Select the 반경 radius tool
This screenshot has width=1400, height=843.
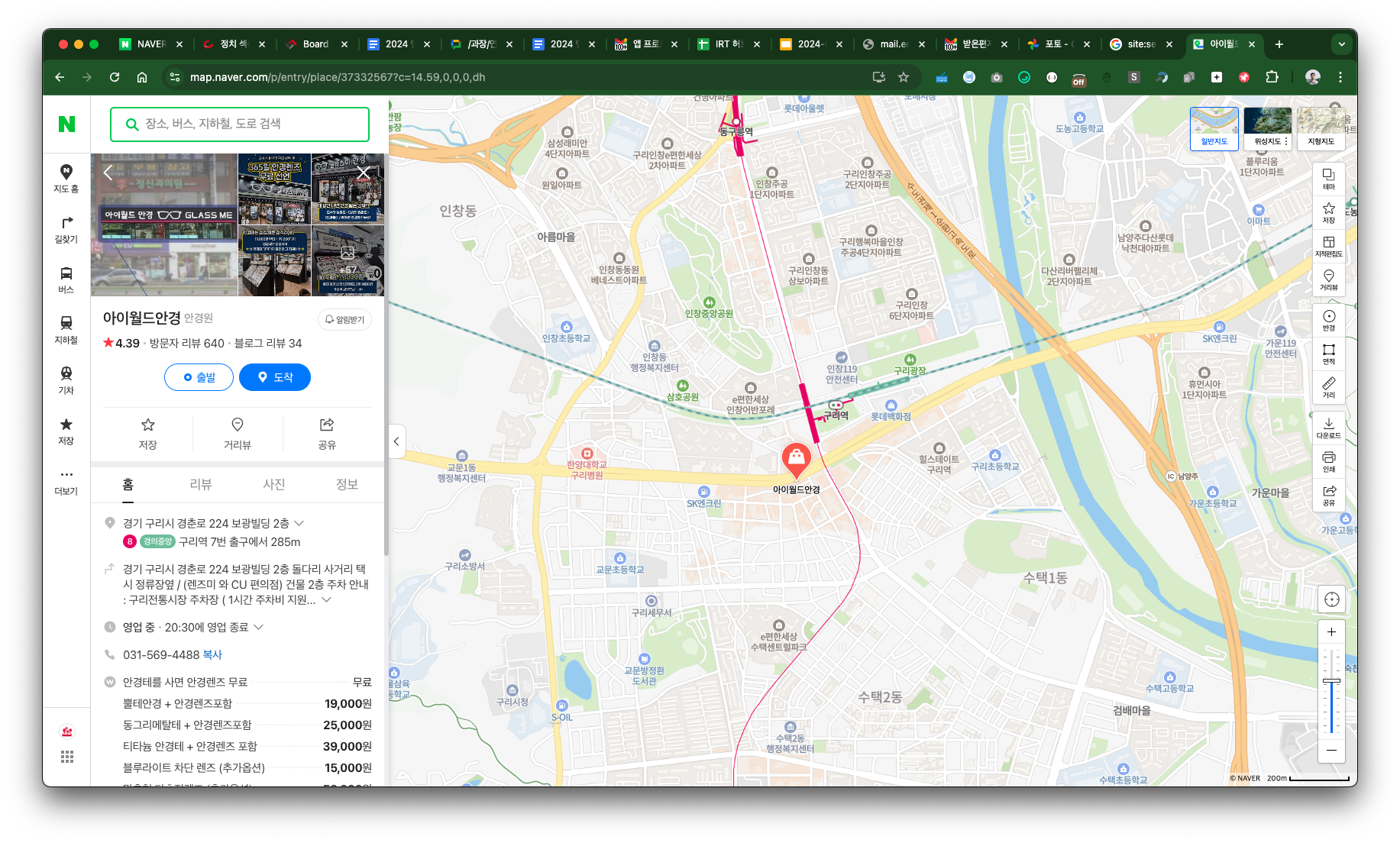coord(1329,321)
